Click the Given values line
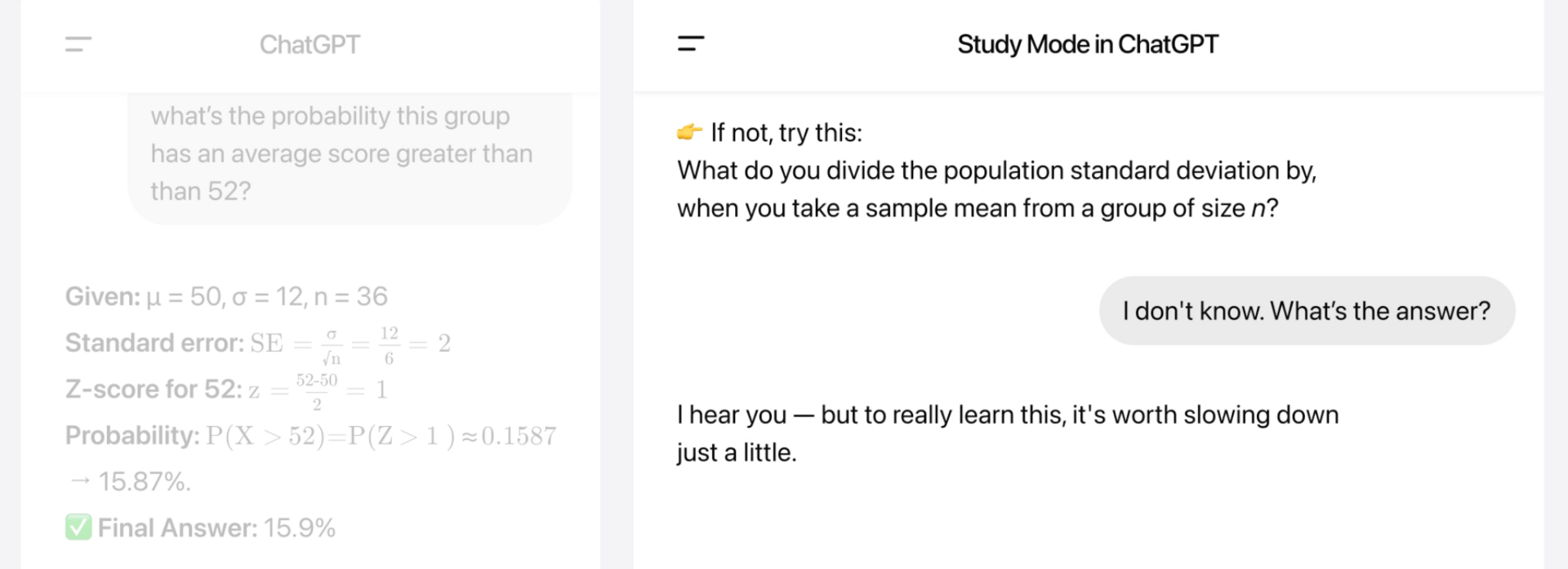 [x=226, y=296]
